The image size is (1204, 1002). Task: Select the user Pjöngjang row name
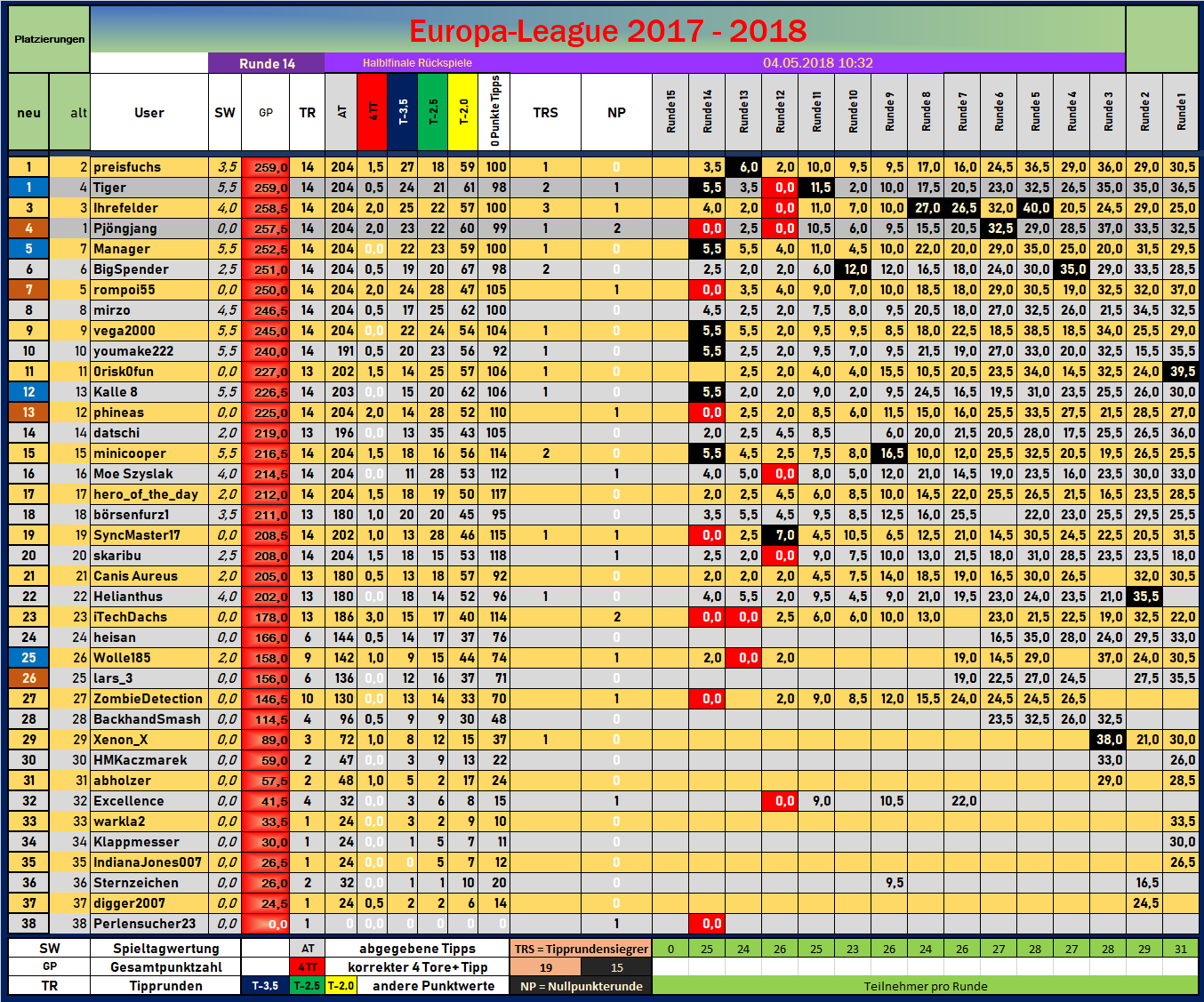point(125,228)
